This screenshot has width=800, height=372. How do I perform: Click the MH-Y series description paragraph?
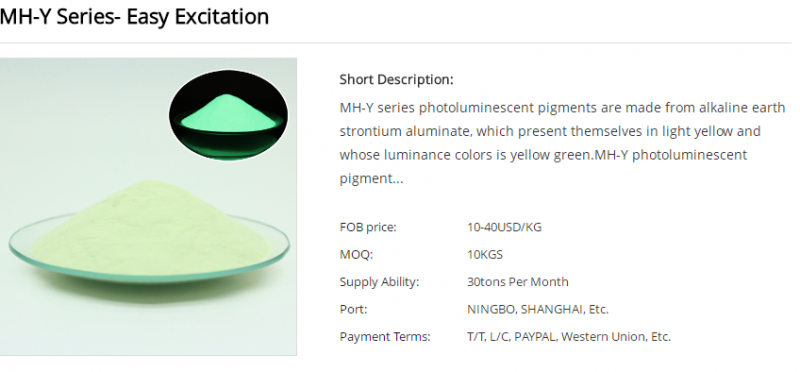point(562,143)
